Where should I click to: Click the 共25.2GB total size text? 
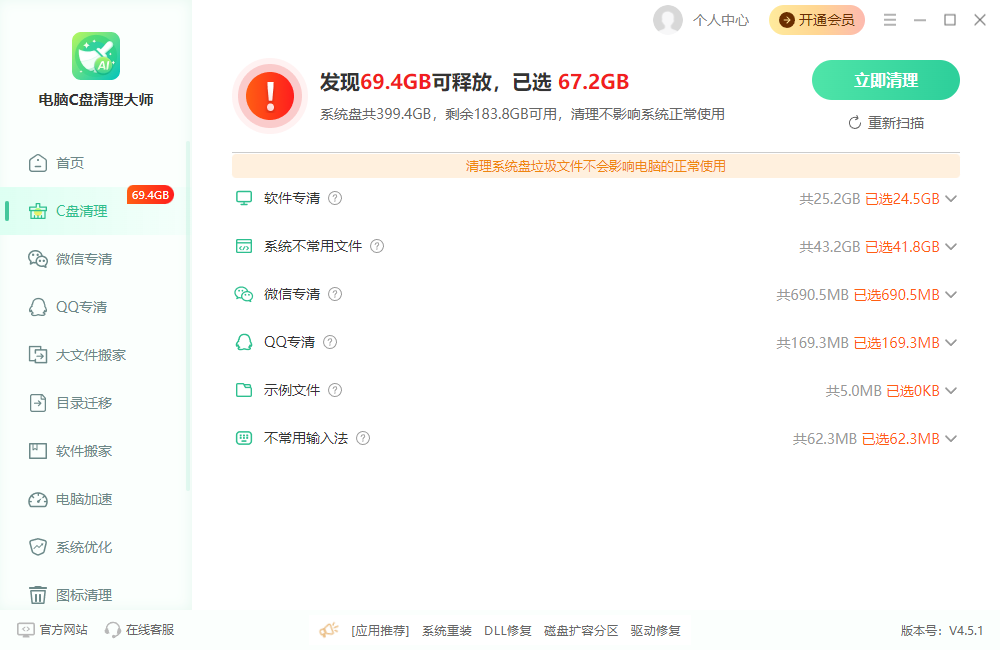click(830, 199)
